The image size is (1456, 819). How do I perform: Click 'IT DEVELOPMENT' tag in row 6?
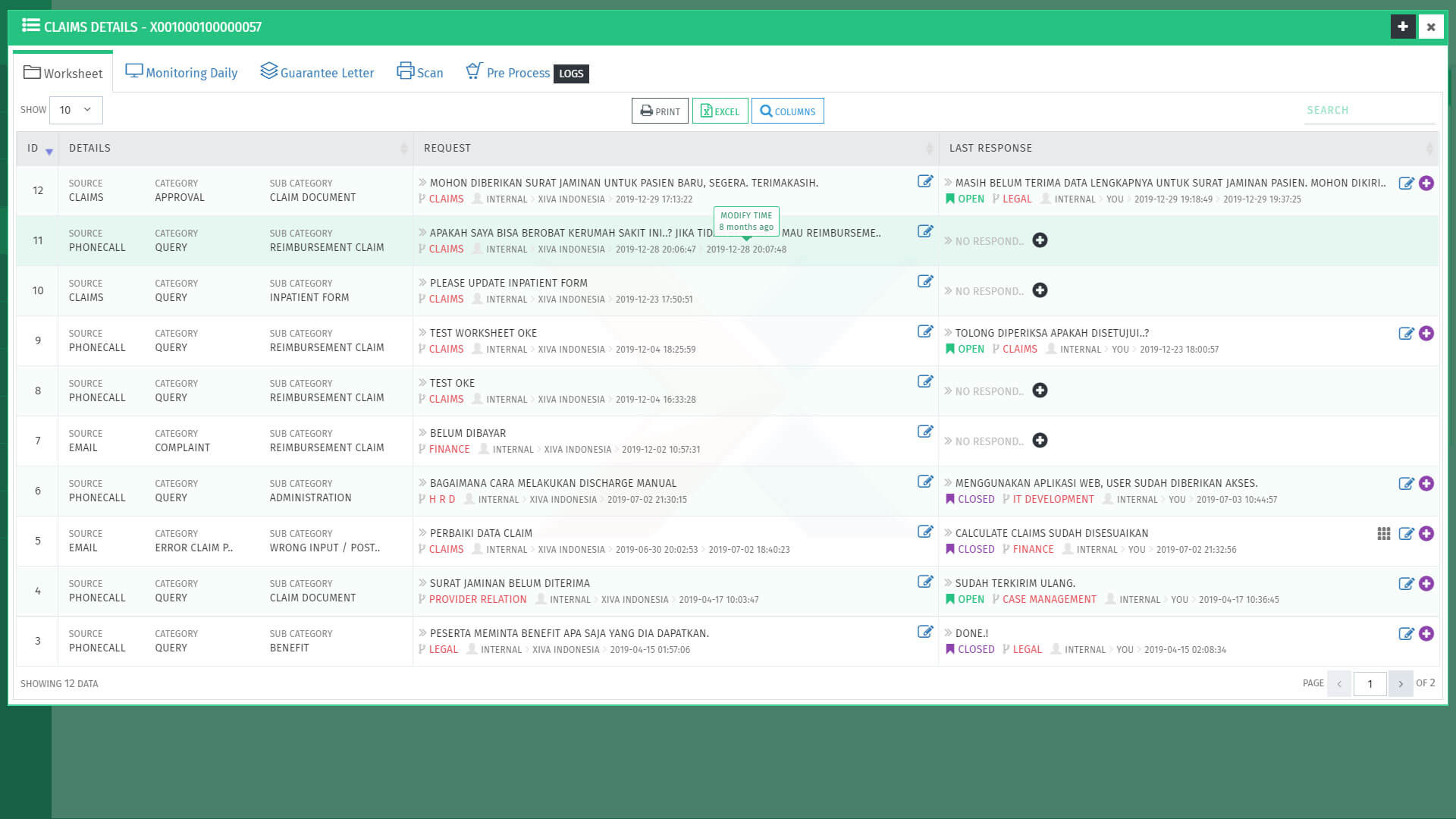pos(1053,499)
